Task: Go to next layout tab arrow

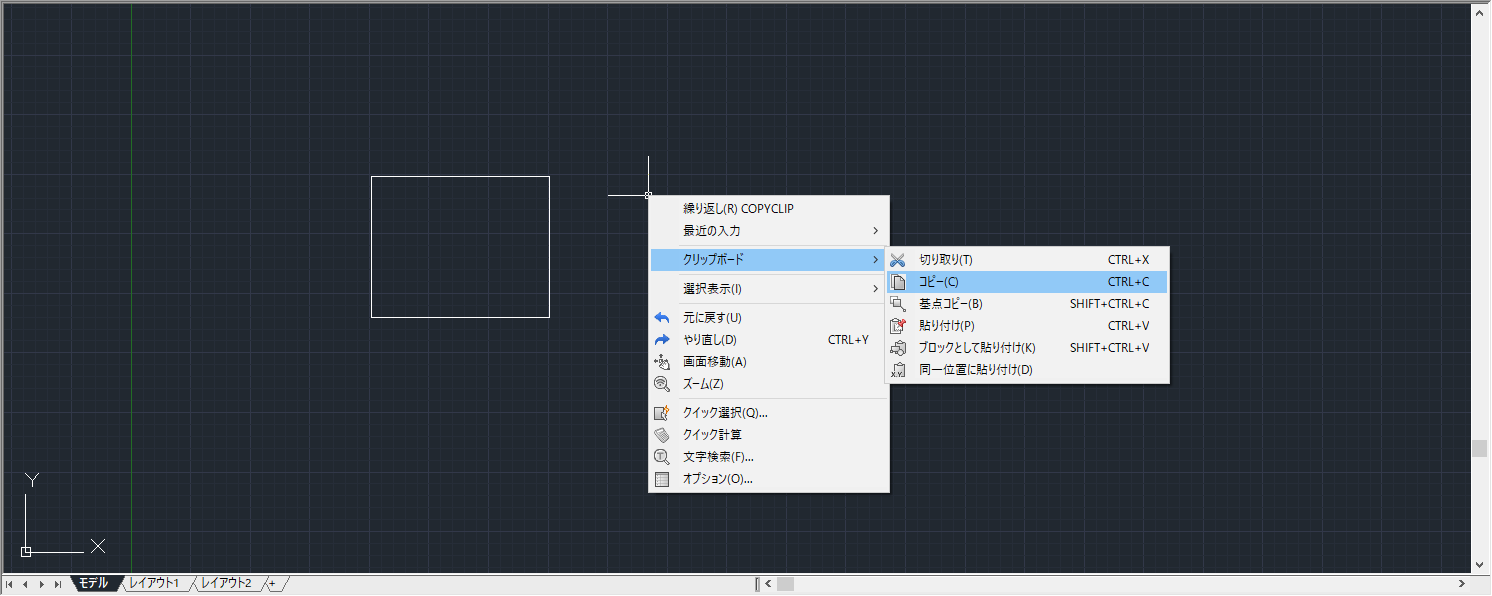Action: pos(41,584)
